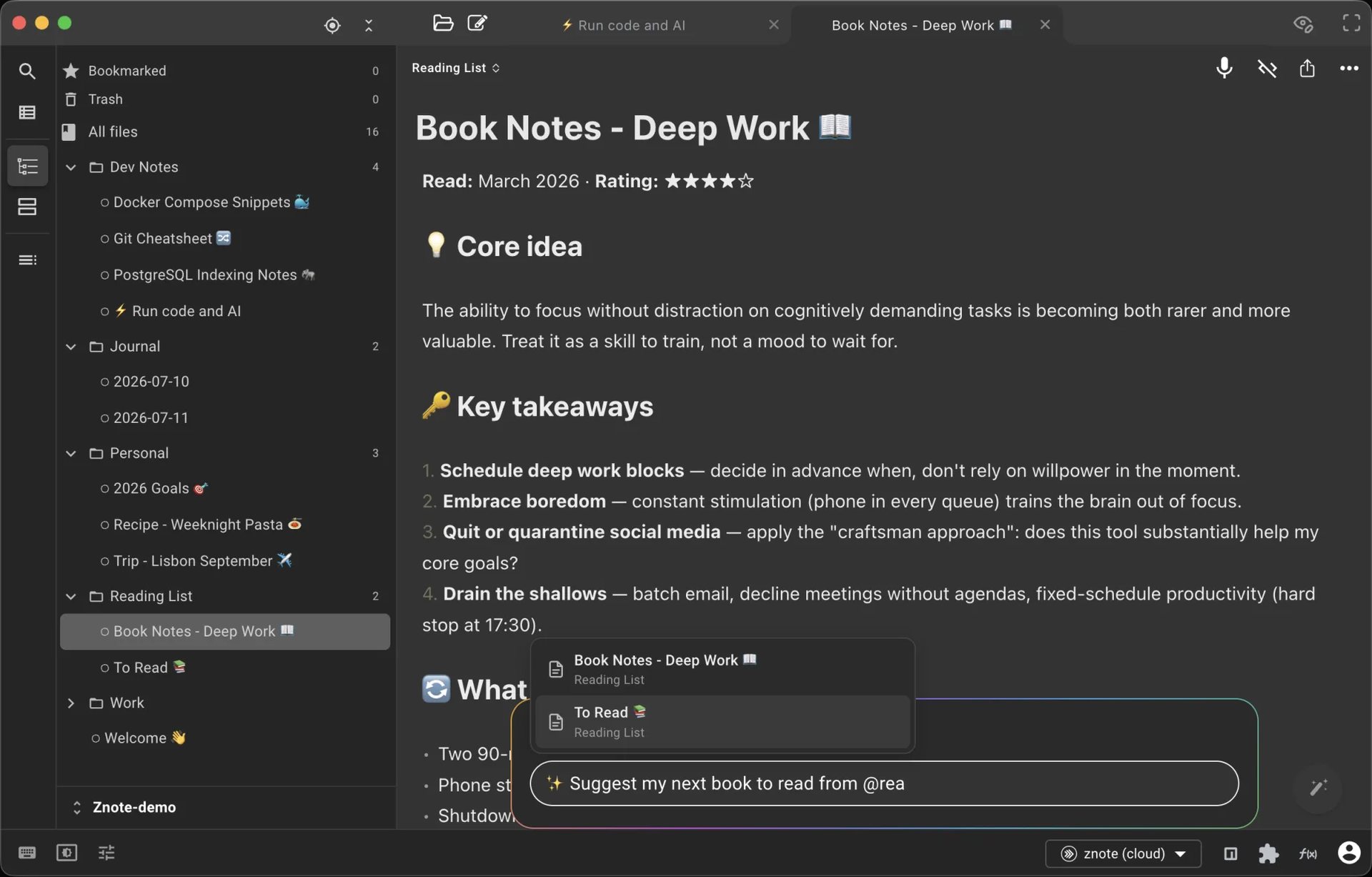Viewport: 1372px width, 877px height.
Task: Click the Key takeaways heading
Action: click(x=537, y=406)
